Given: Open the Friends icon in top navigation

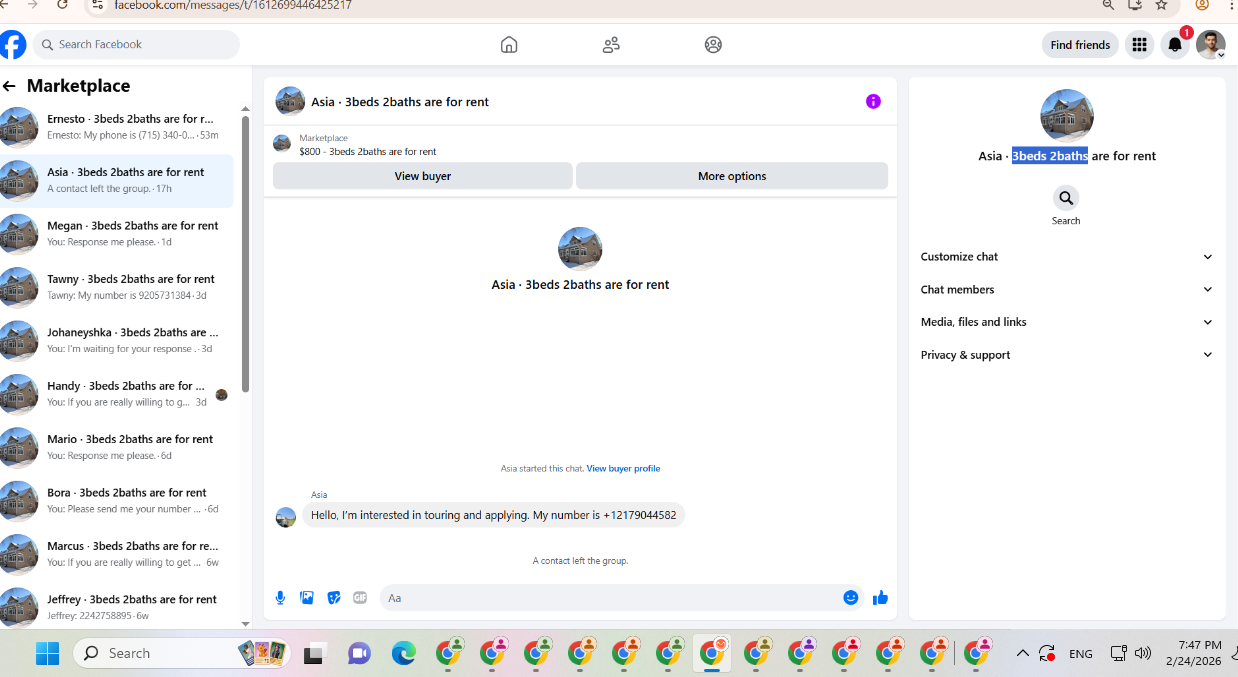Looking at the screenshot, I should pos(611,45).
